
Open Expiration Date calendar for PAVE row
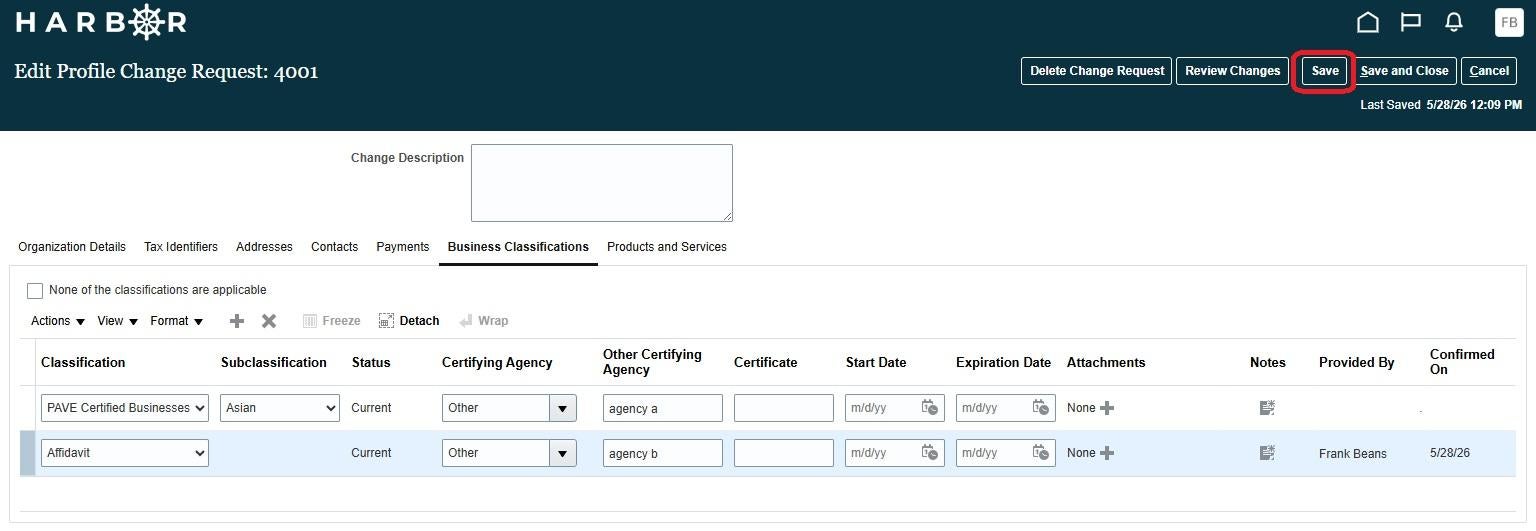coord(1041,408)
